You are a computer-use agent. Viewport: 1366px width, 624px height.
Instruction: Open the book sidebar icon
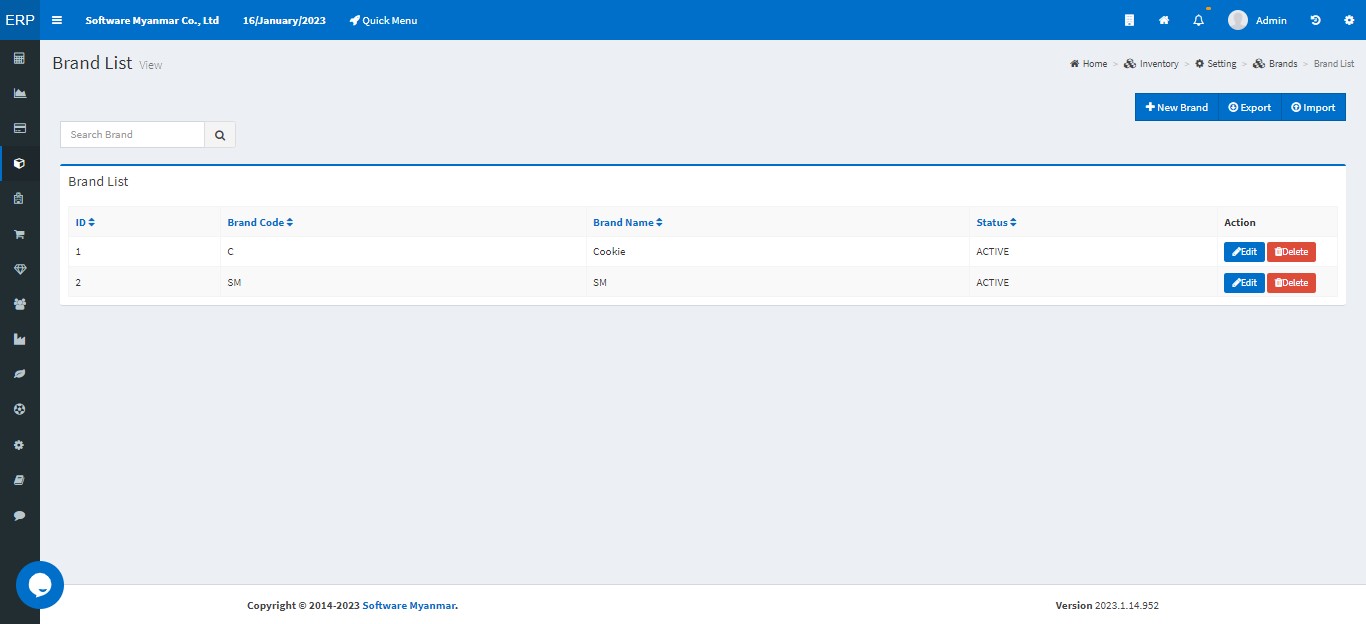tap(19, 480)
